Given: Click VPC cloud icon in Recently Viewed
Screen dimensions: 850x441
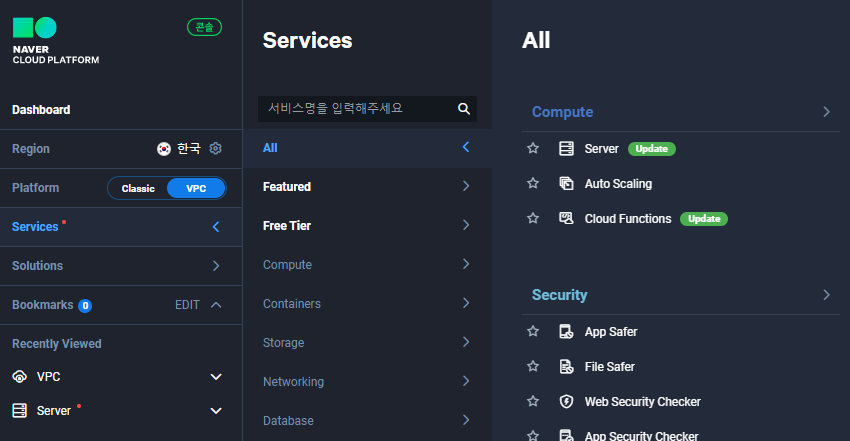Looking at the screenshot, I should 20,377.
